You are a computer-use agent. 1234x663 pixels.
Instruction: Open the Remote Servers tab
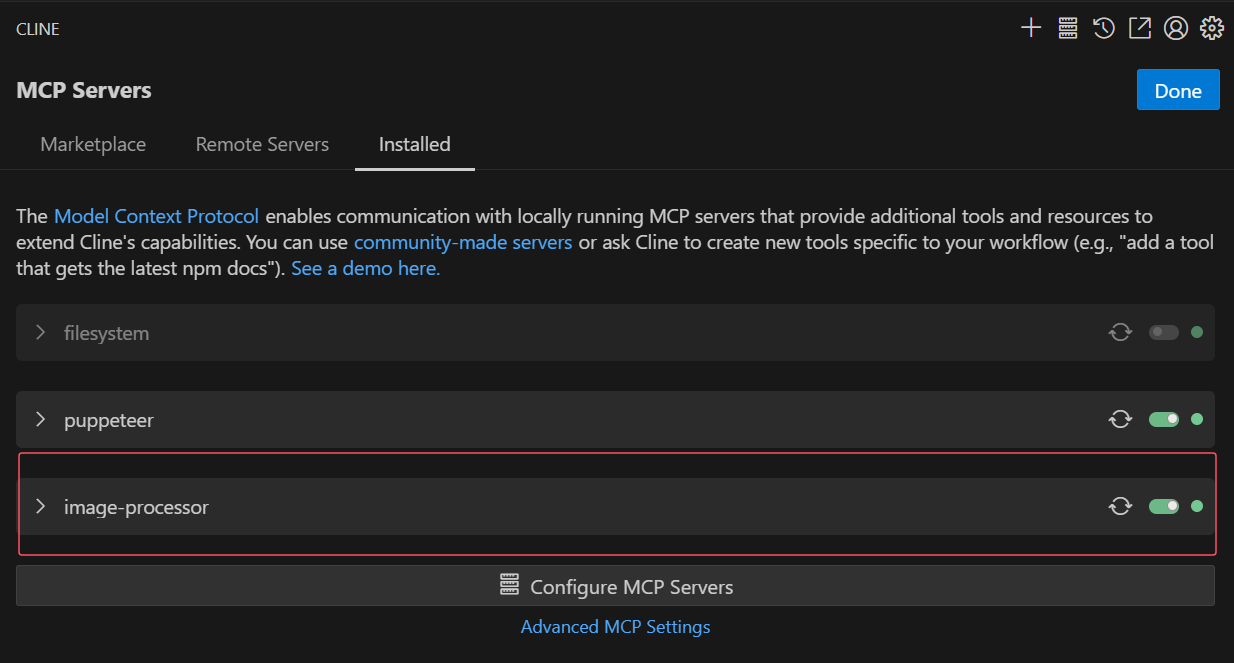[261, 144]
